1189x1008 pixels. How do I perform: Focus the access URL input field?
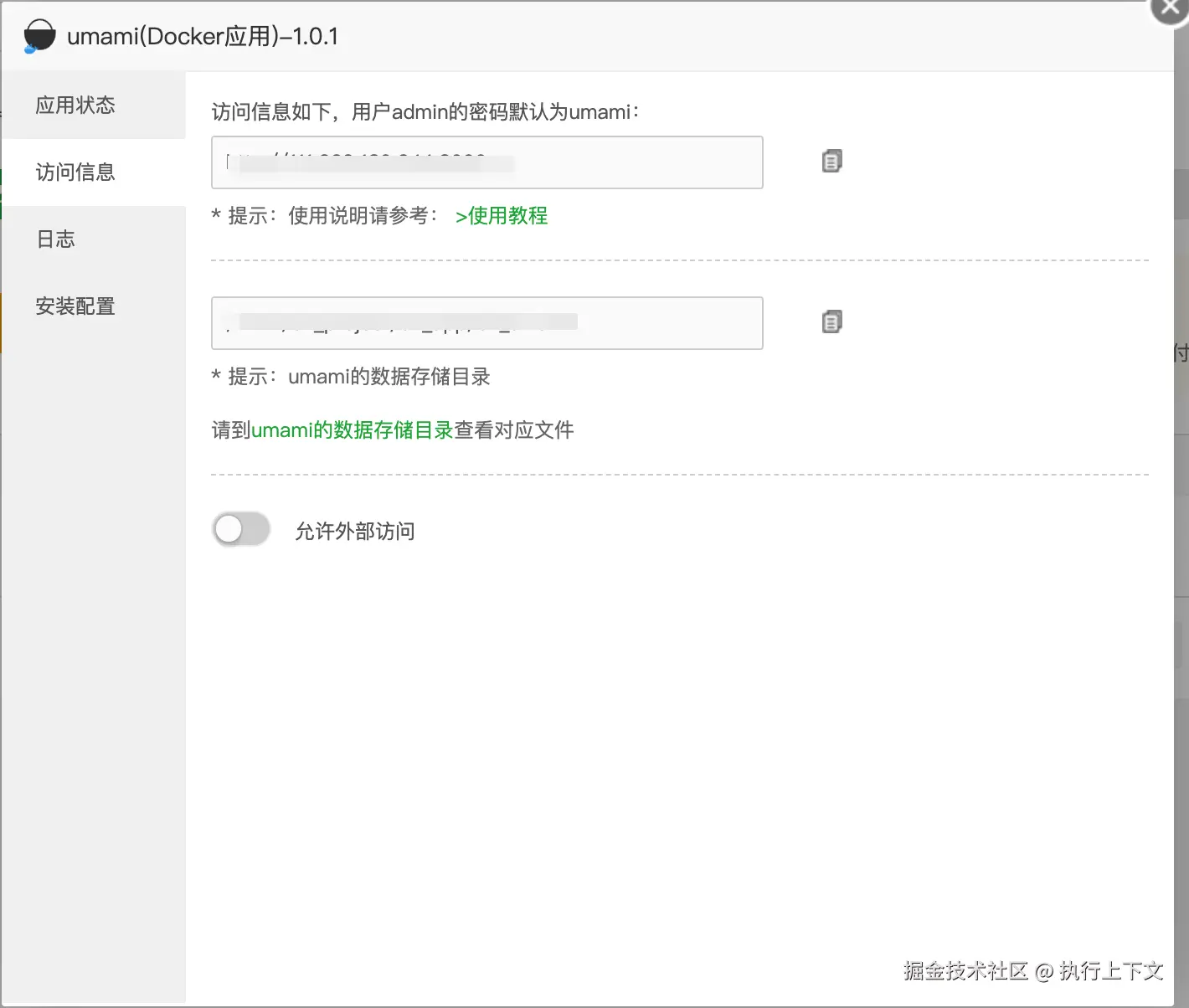coord(487,162)
